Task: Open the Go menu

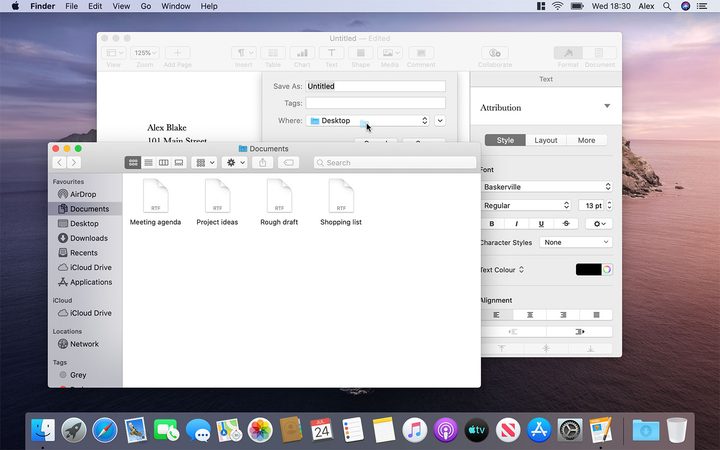Action: 146,6
